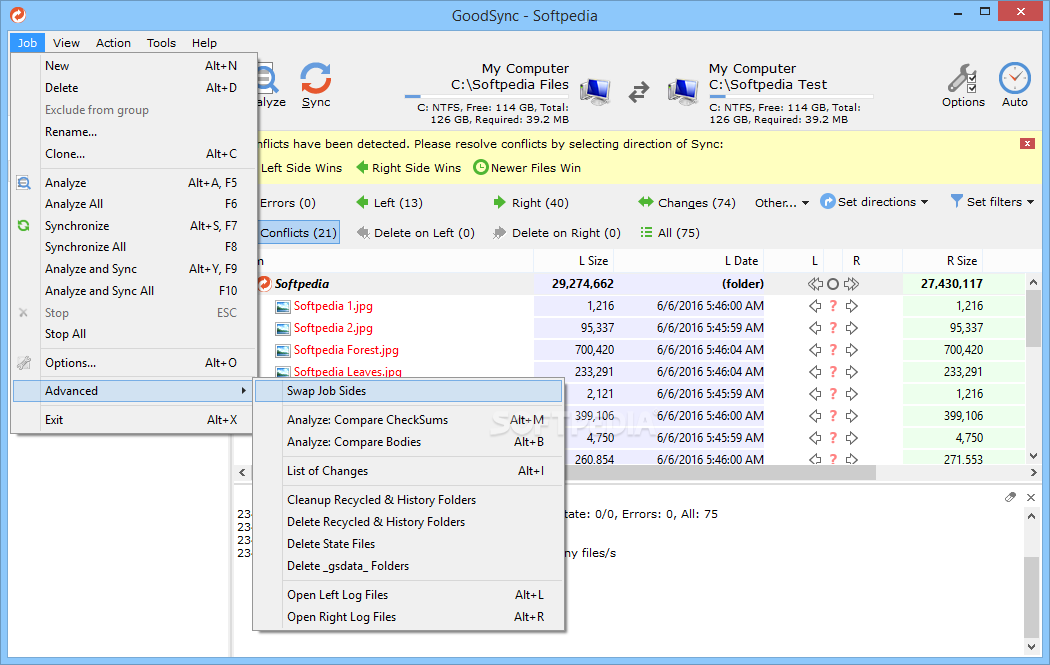1050x665 pixels.
Task: Click horizontal scrollbar left arrow
Action: 242,473
